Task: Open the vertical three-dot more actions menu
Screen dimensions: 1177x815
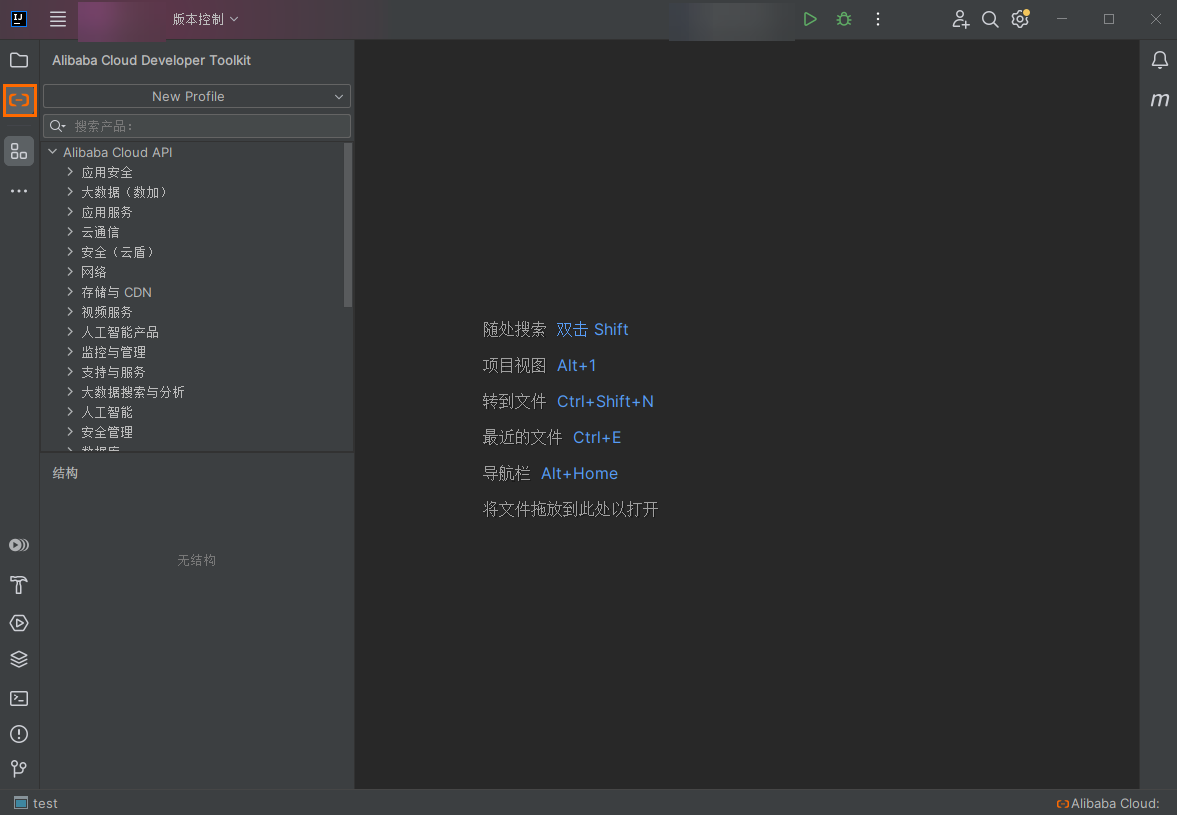Action: pos(877,19)
